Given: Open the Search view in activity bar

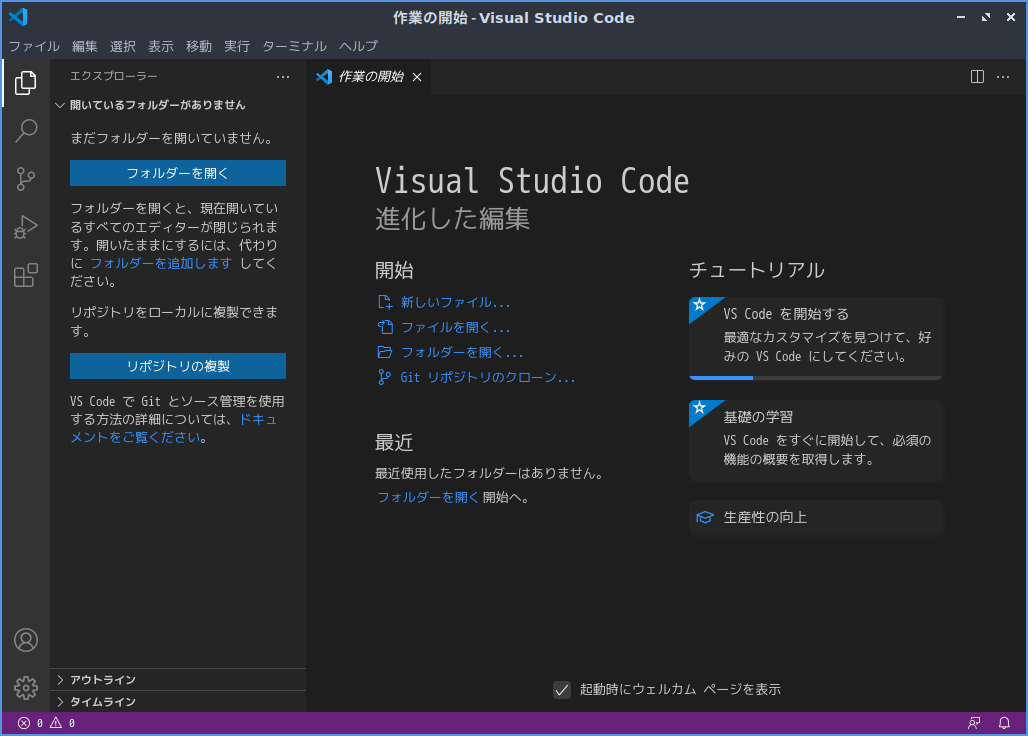Looking at the screenshot, I should point(26,130).
